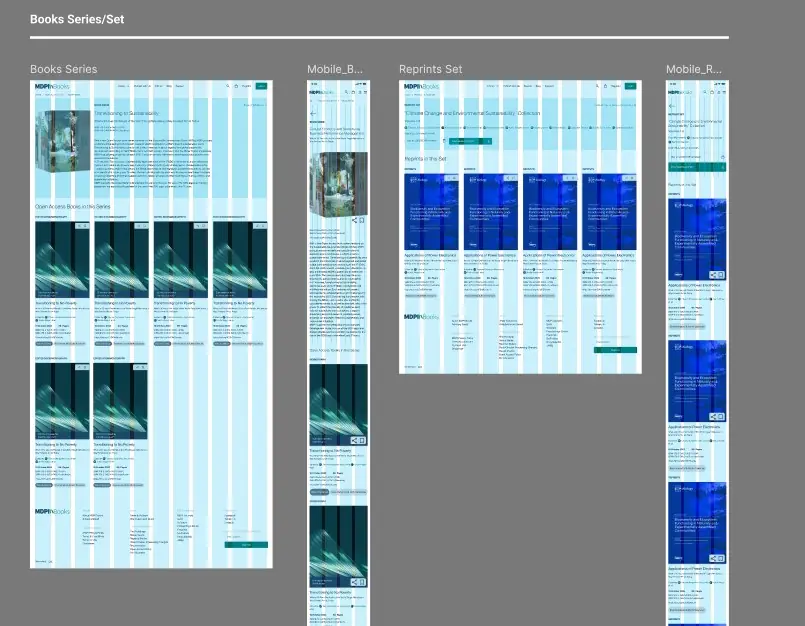
Task: Select fourth blue reprint cover in Reprints Set
Action: point(609,212)
